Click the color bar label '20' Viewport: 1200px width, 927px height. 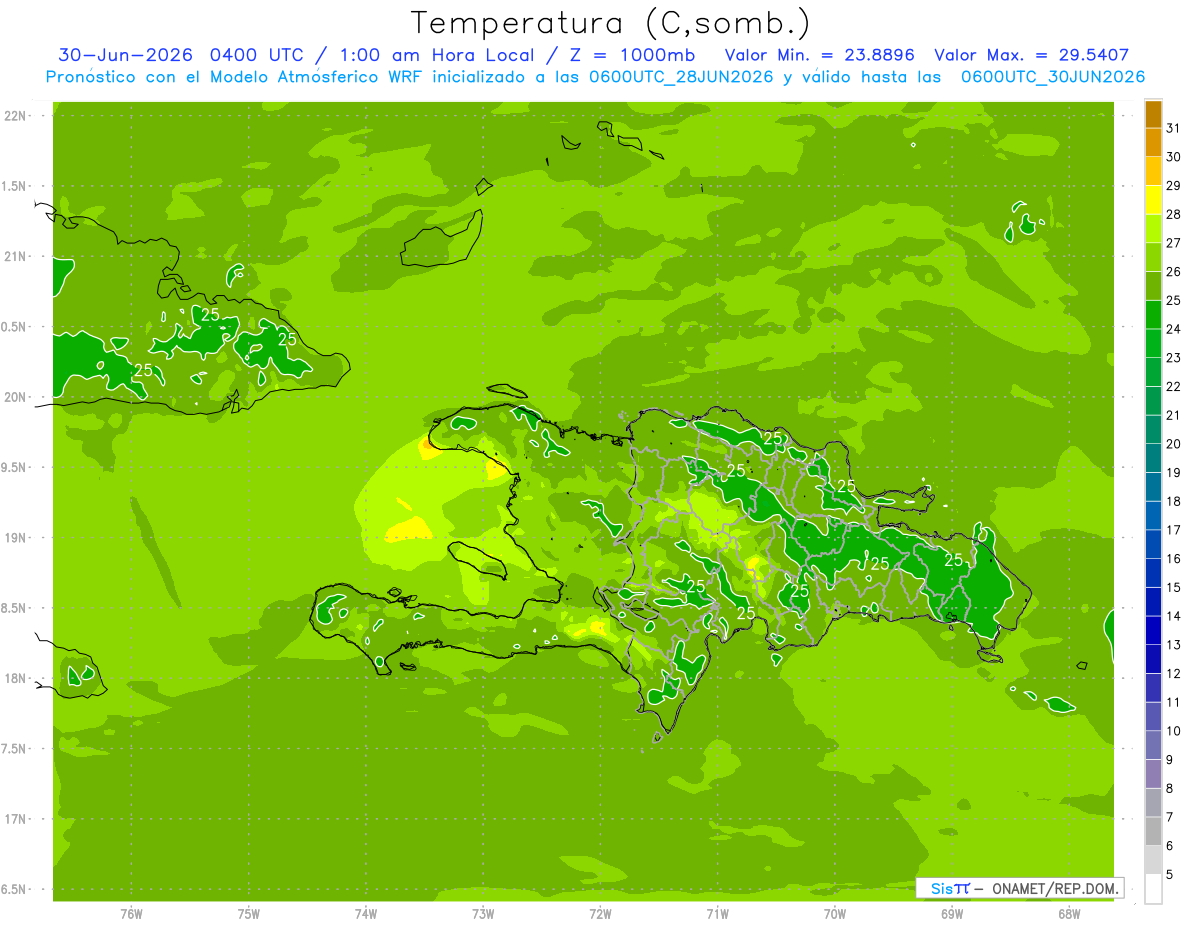click(x=1173, y=444)
